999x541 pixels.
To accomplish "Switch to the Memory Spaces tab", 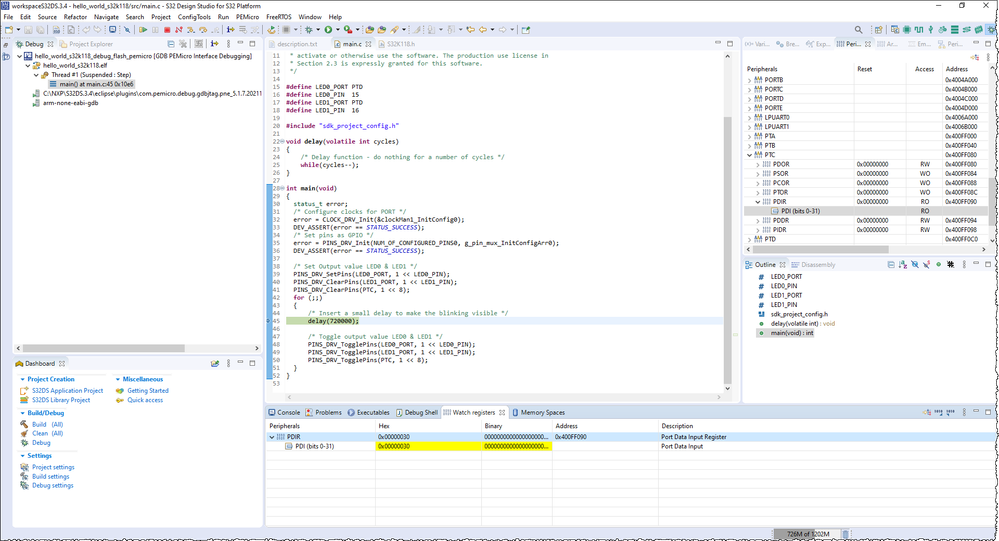I will tap(541, 412).
